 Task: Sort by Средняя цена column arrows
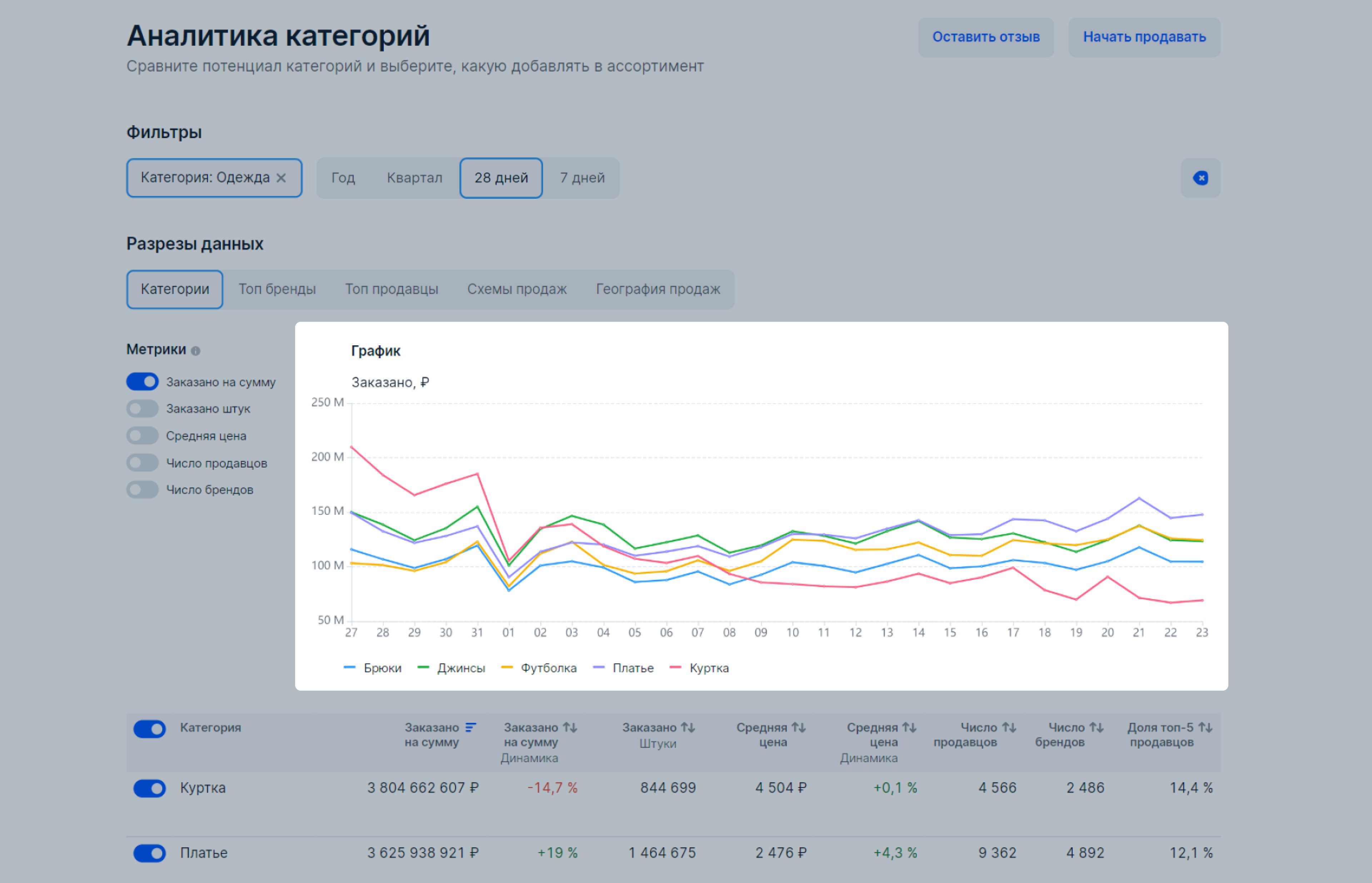pyautogui.click(x=798, y=727)
